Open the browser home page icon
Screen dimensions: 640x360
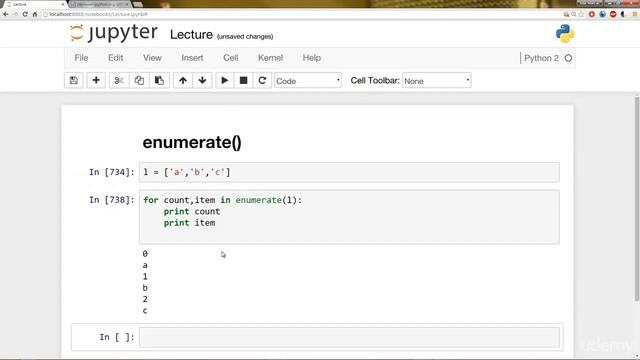coord(35,14)
